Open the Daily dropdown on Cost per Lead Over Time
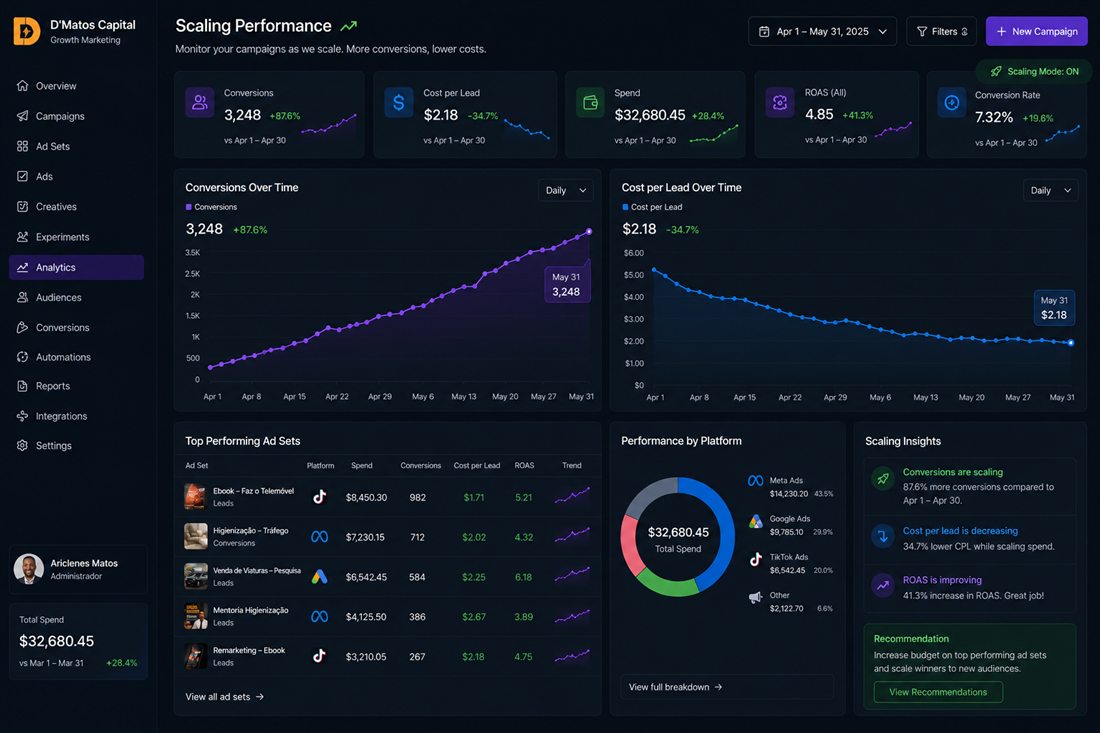 click(x=1050, y=190)
